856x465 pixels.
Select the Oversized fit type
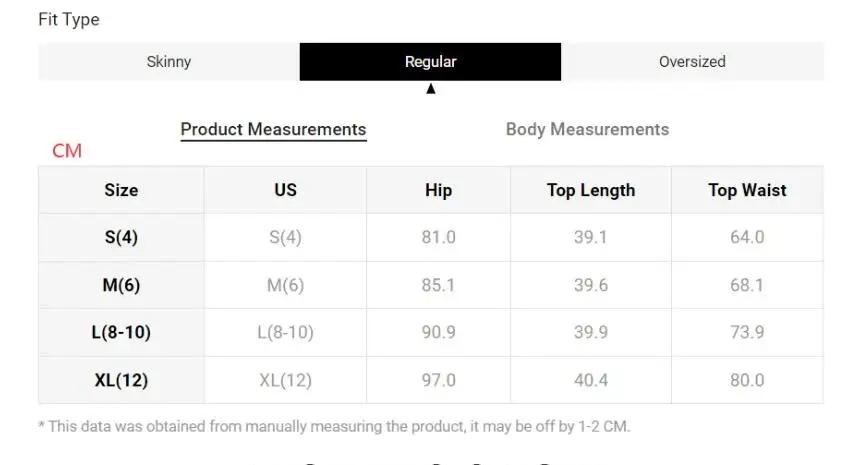(x=692, y=62)
